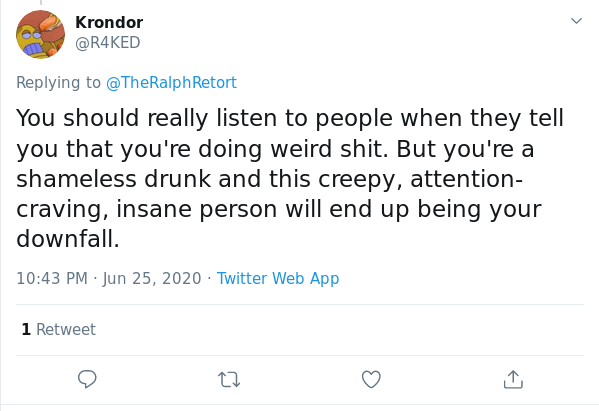599x411 pixels.
Task: Click the reply speech bubble icon
Action: pos(87,379)
